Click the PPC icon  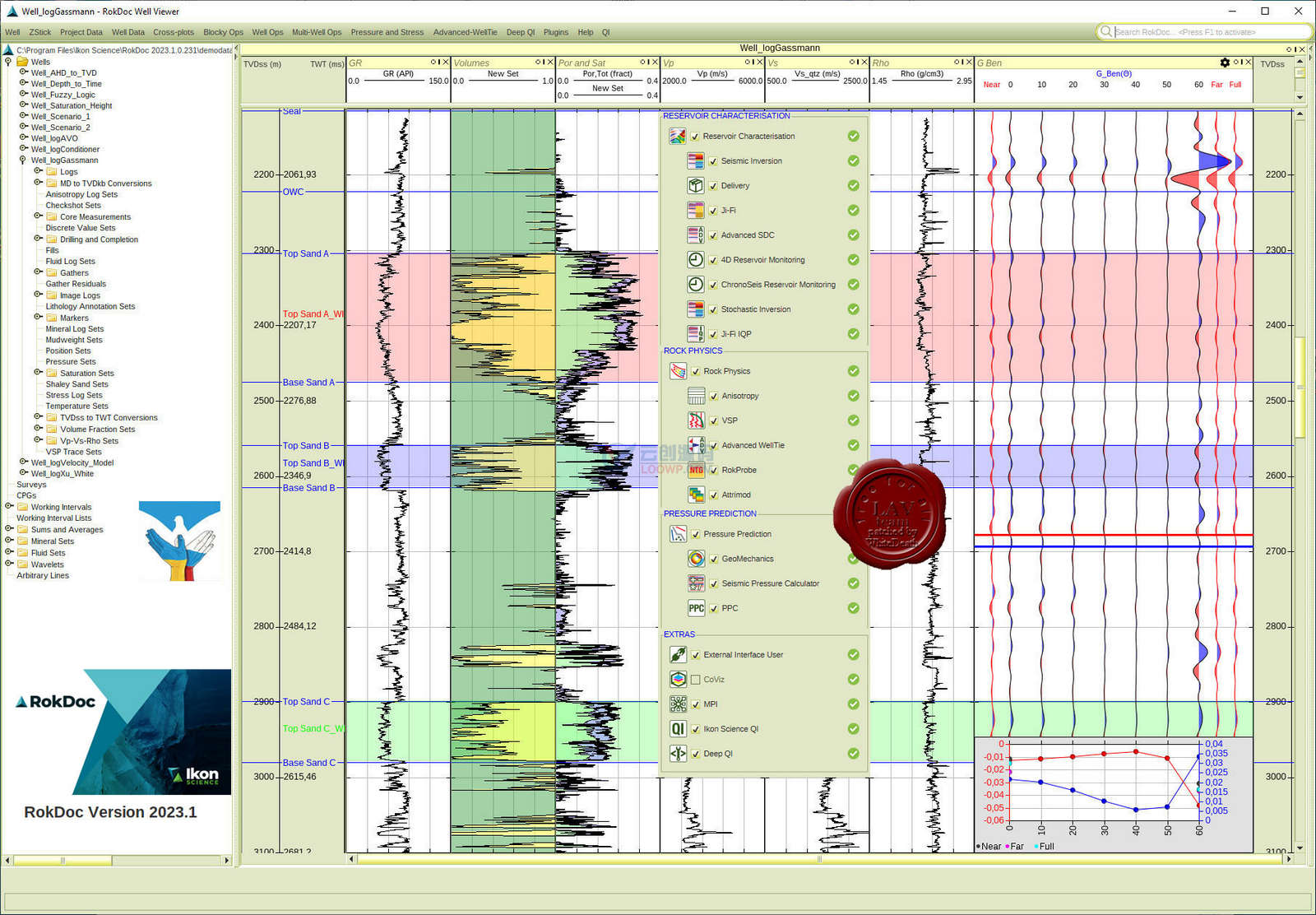697,608
